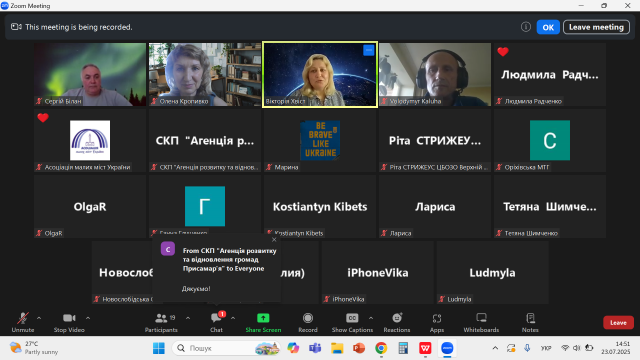The image size is (640, 360).
Task: Click the taskbar search field Пошук
Action: click(227, 348)
